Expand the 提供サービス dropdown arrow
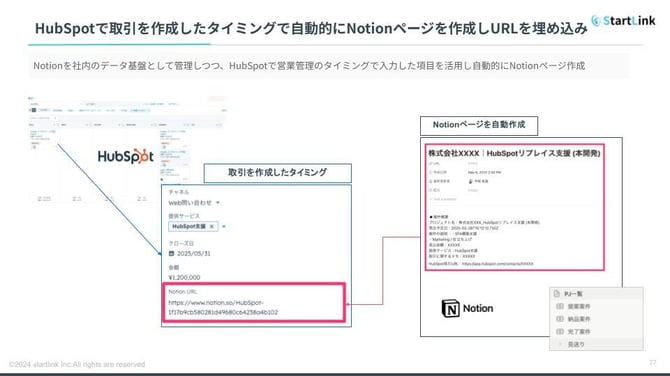The height and width of the screenshot is (376, 670). 224,226
